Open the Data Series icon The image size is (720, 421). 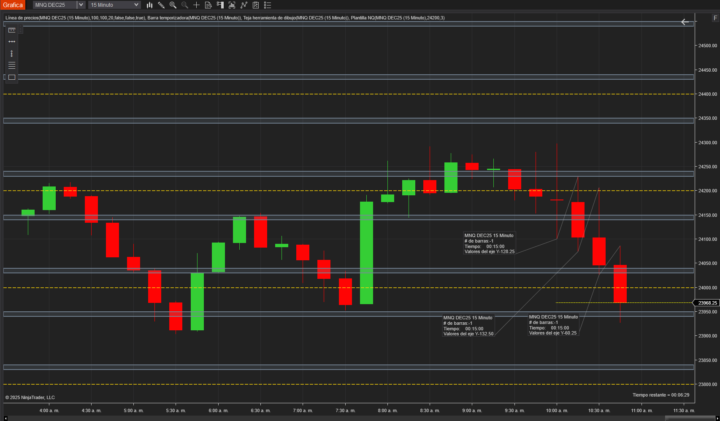click(x=232, y=5)
